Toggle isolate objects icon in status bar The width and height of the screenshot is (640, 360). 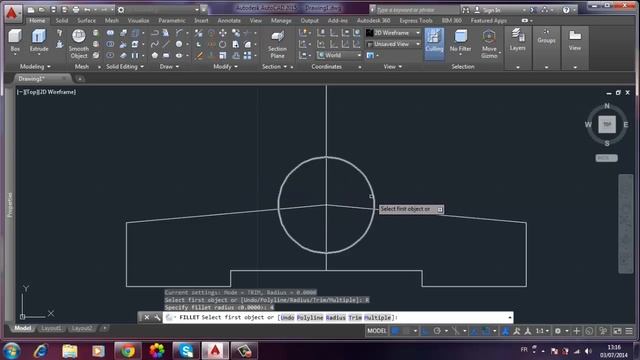pyautogui.click(x=603, y=331)
